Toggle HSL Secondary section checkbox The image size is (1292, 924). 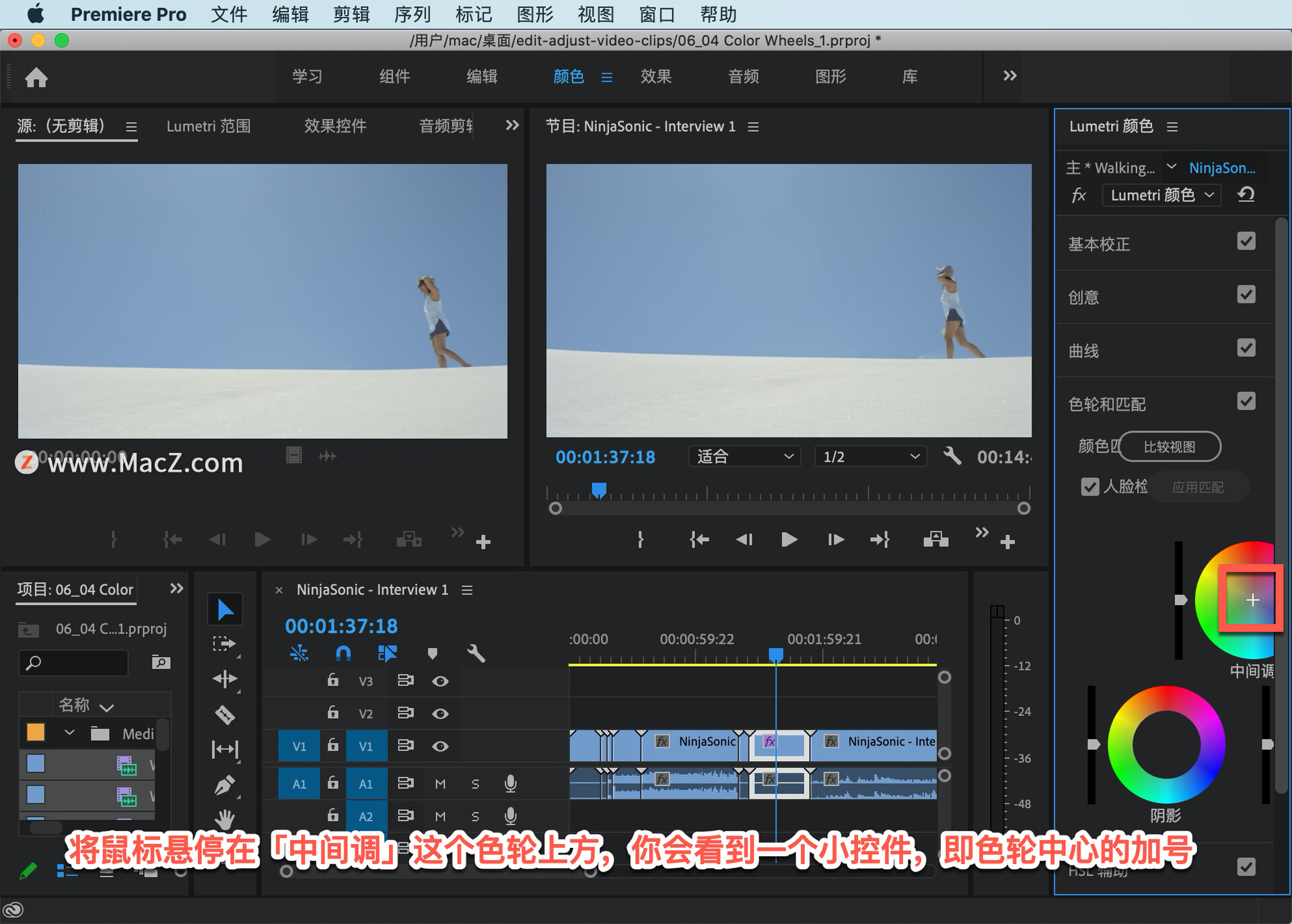(x=1246, y=866)
